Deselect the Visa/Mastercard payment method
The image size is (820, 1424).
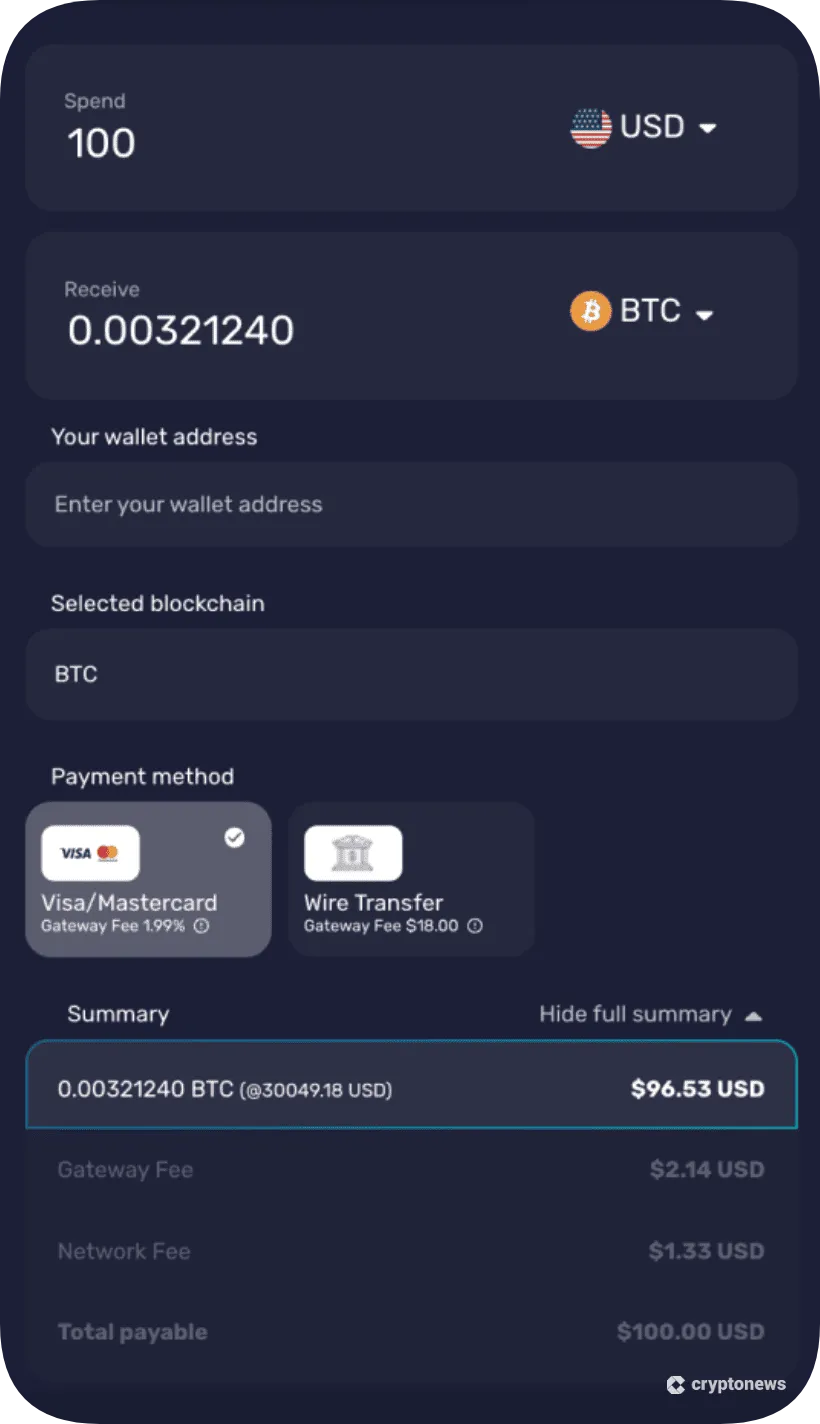148,878
